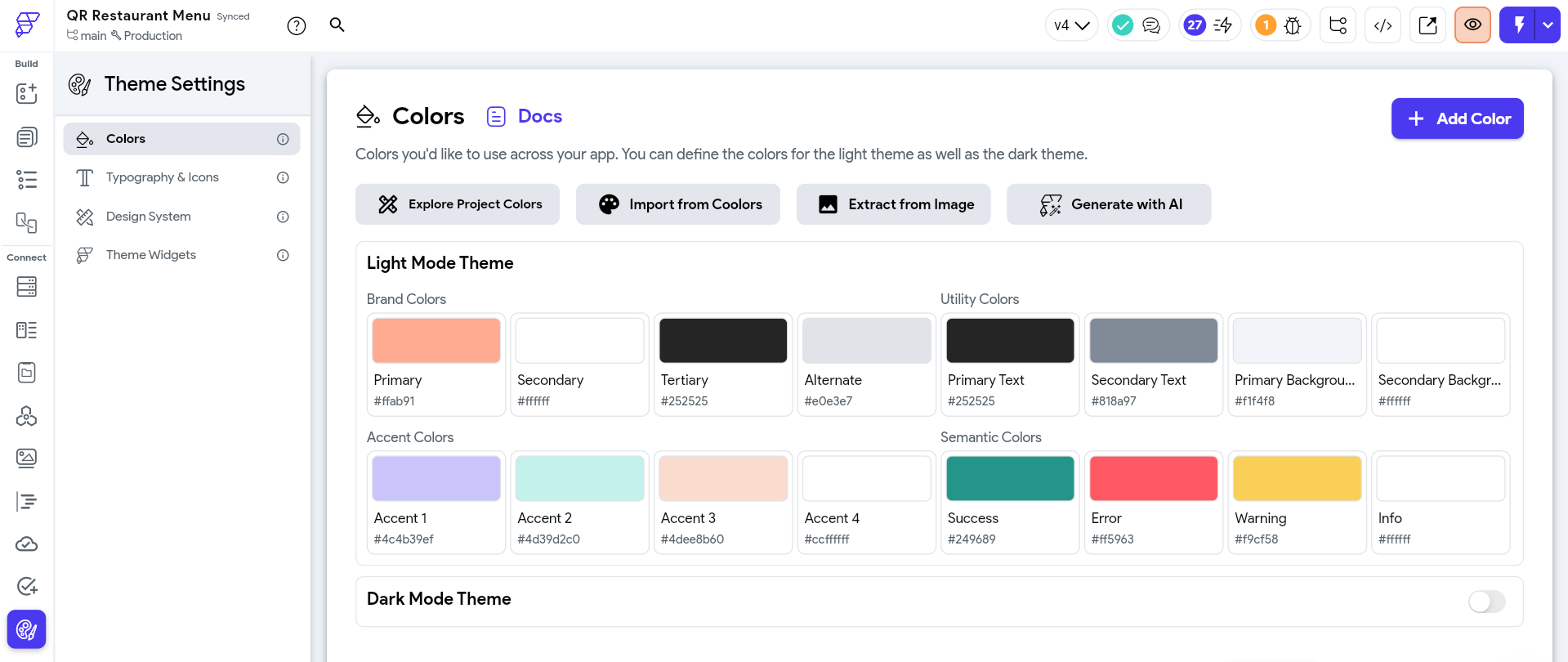This screenshot has height=662, width=1568.
Task: Open the help question mark icon
Action: coord(297,25)
